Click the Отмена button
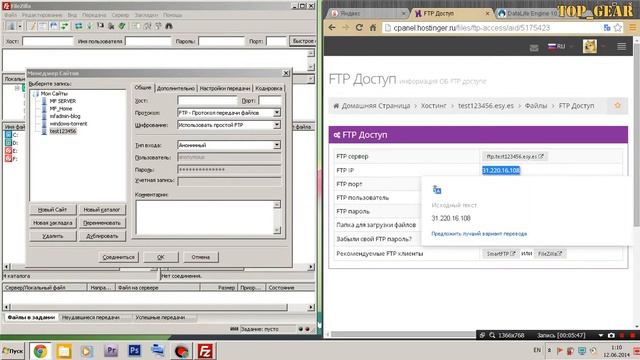 pos(200,257)
